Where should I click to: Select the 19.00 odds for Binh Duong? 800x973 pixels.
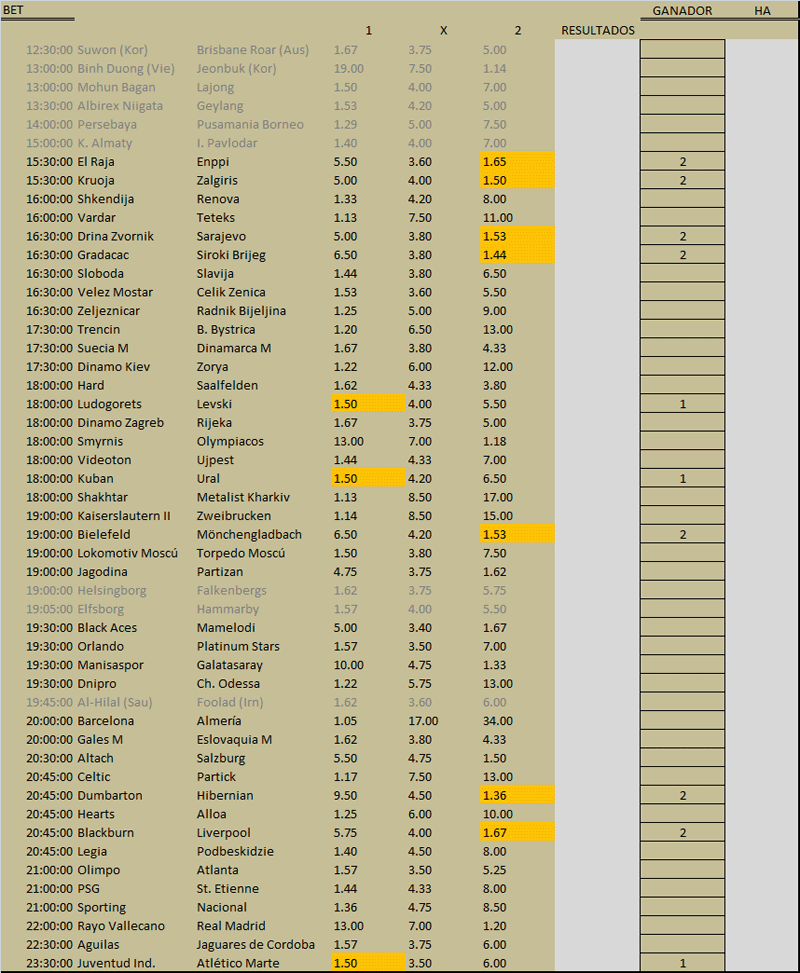(348, 68)
